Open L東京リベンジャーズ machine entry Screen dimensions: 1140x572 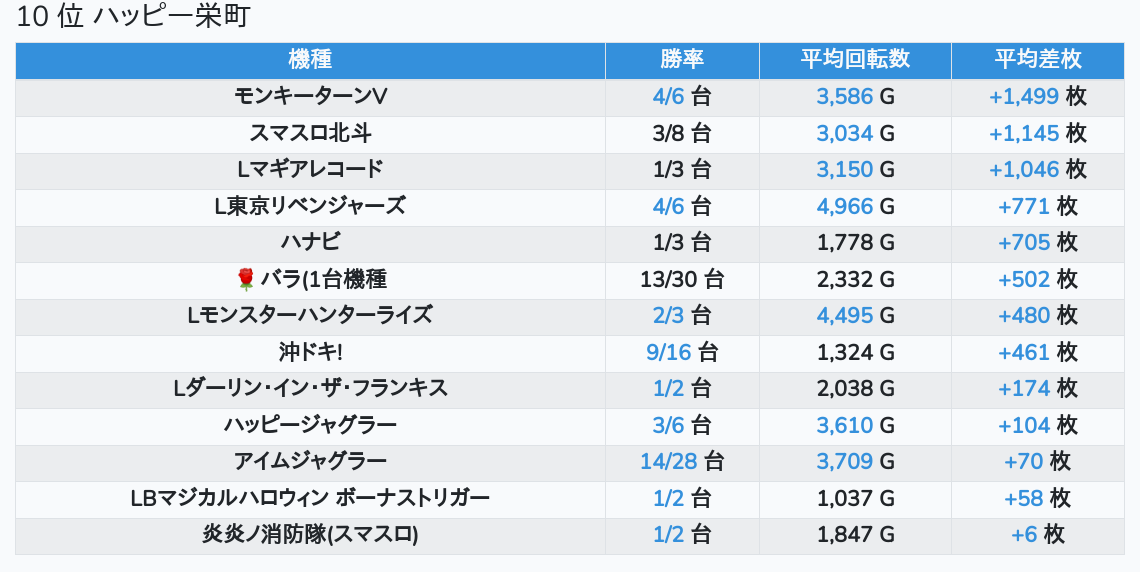point(310,206)
